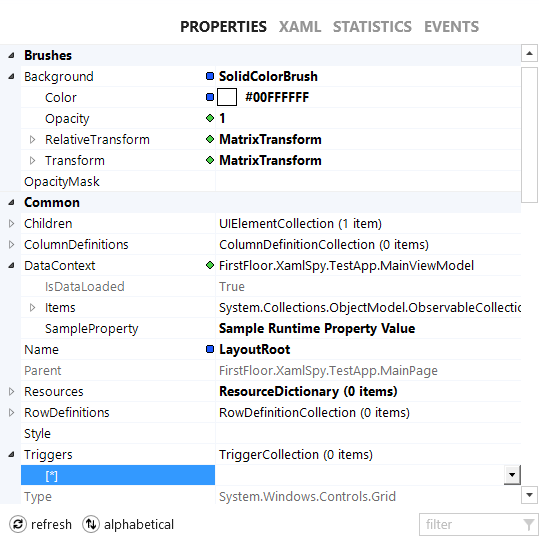The image size is (539, 537).
Task: Expand the Items property under DataContext
Action: pos(32,308)
